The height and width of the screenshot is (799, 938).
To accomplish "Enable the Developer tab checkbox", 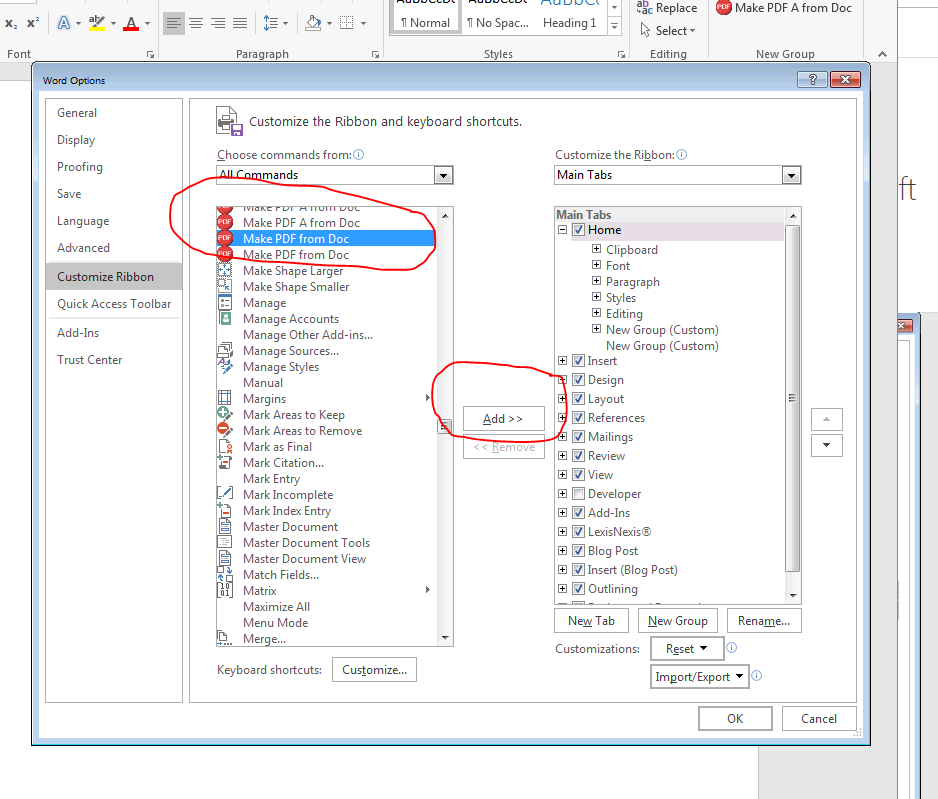I will (x=578, y=494).
